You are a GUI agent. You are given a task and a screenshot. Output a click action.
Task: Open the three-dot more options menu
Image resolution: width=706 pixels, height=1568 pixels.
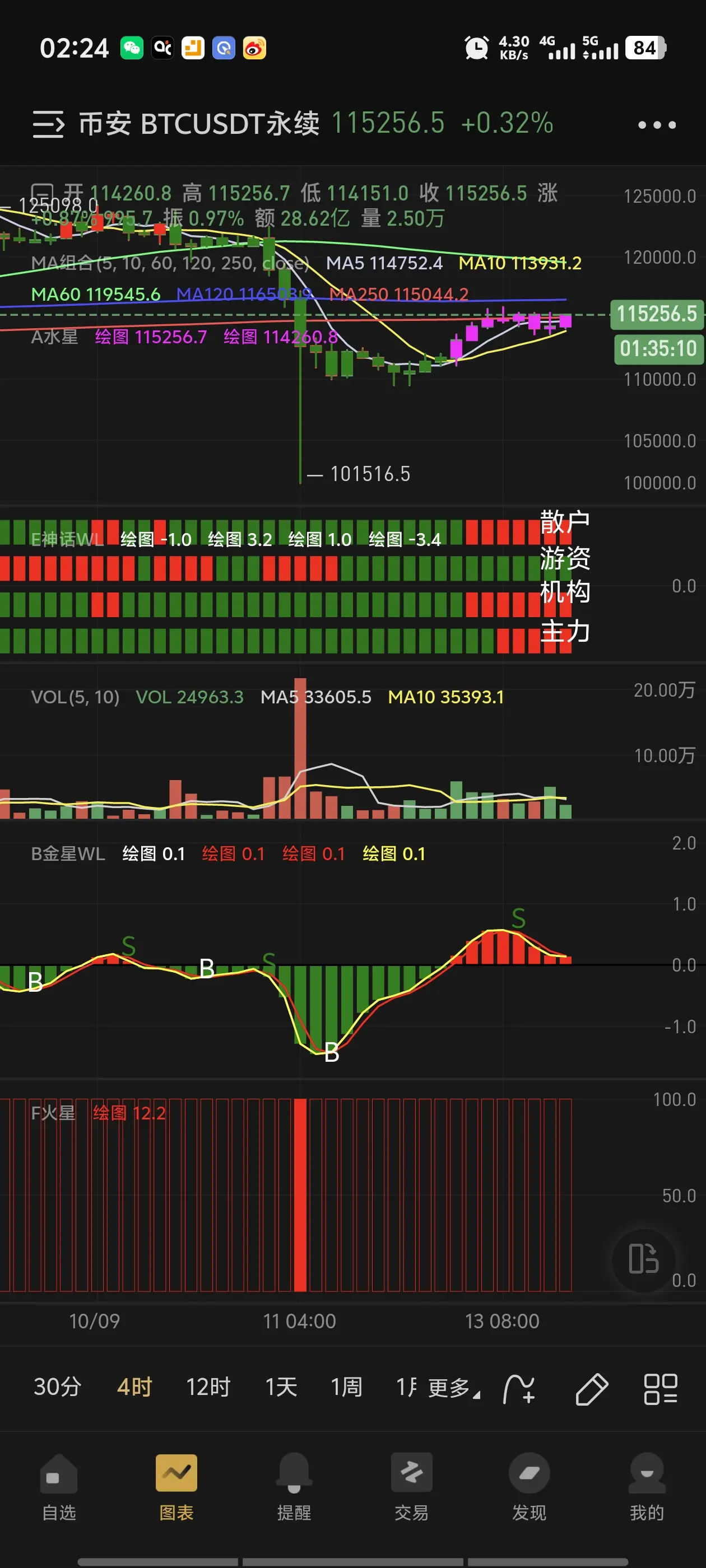click(657, 125)
